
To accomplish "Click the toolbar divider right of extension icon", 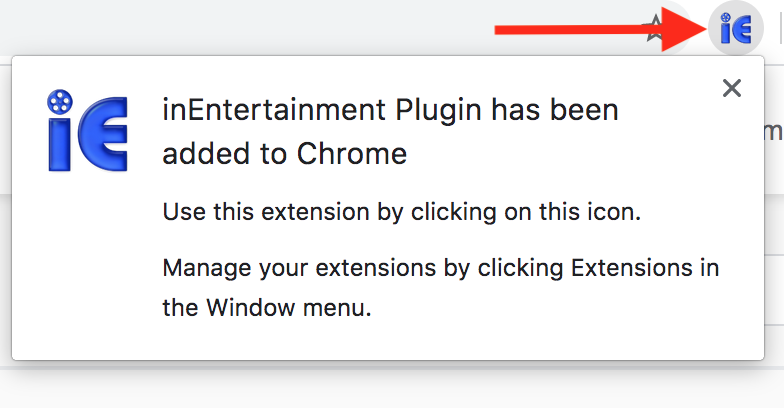I will [779, 30].
